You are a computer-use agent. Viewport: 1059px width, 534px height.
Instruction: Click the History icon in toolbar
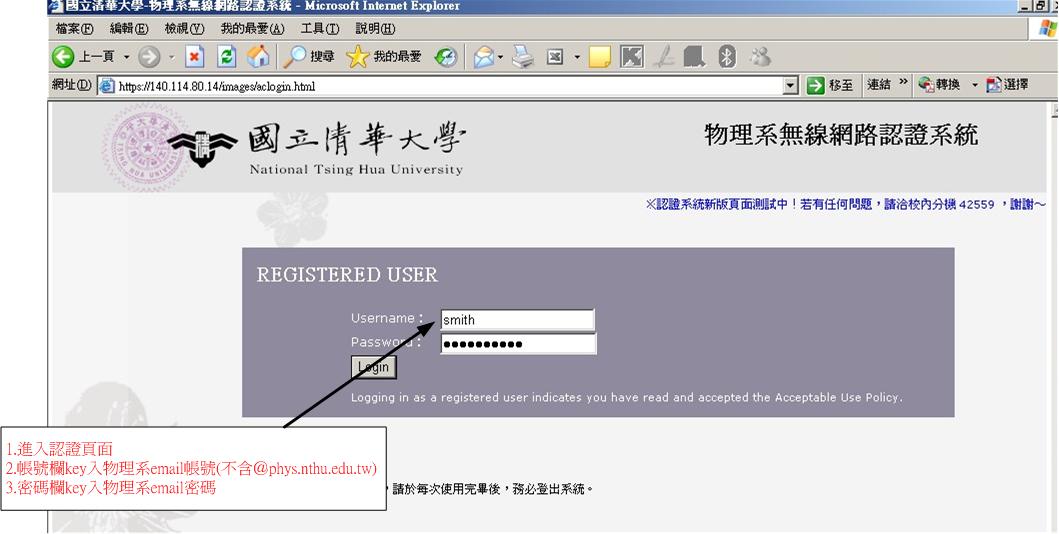[x=446, y=58]
